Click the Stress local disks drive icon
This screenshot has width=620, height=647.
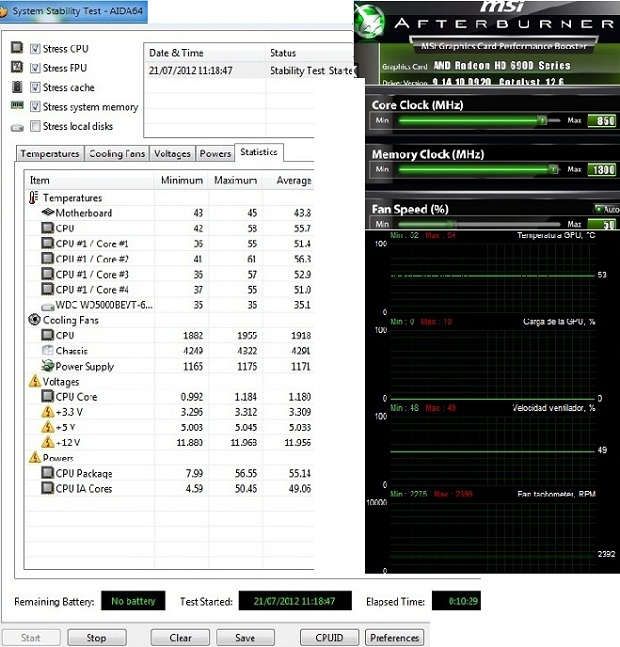tap(17, 128)
